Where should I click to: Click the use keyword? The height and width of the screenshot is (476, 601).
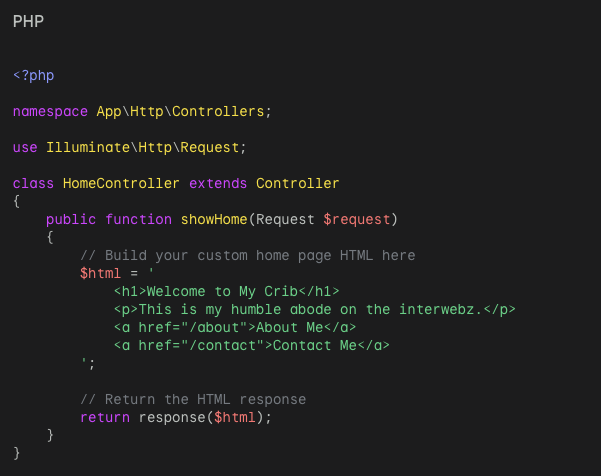click(25, 148)
